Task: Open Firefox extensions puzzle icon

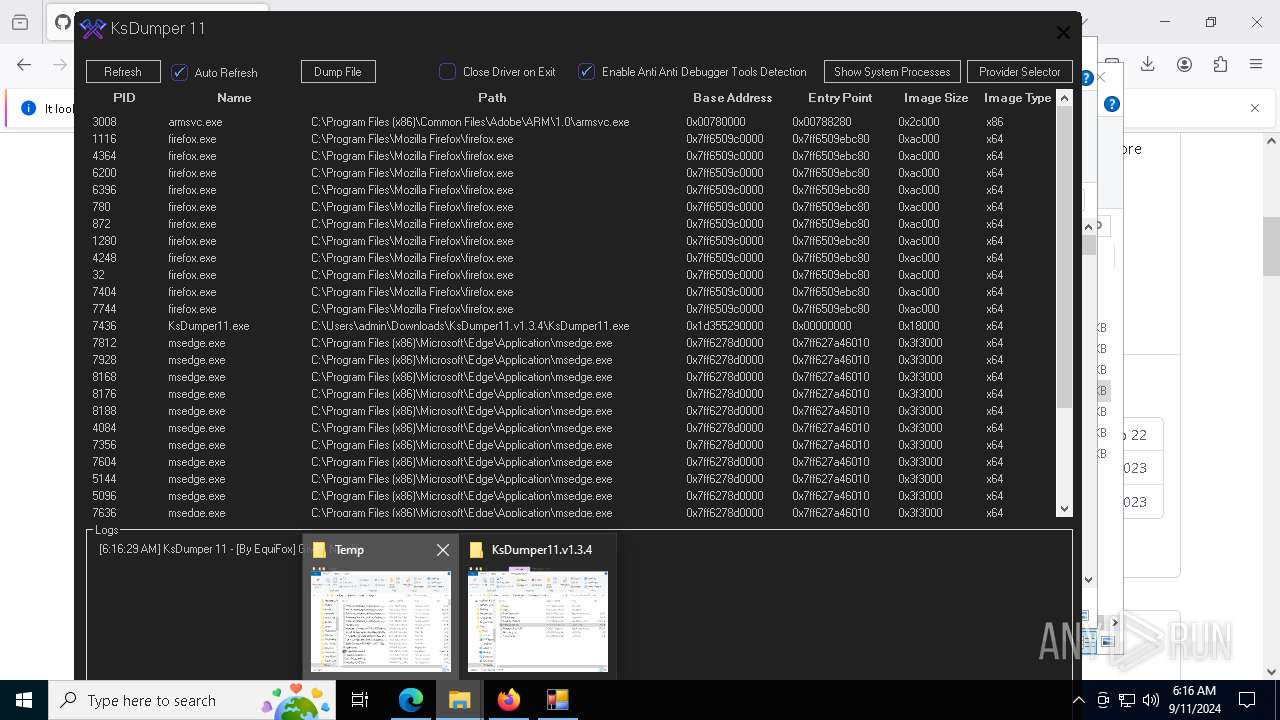Action: (x=1220, y=64)
